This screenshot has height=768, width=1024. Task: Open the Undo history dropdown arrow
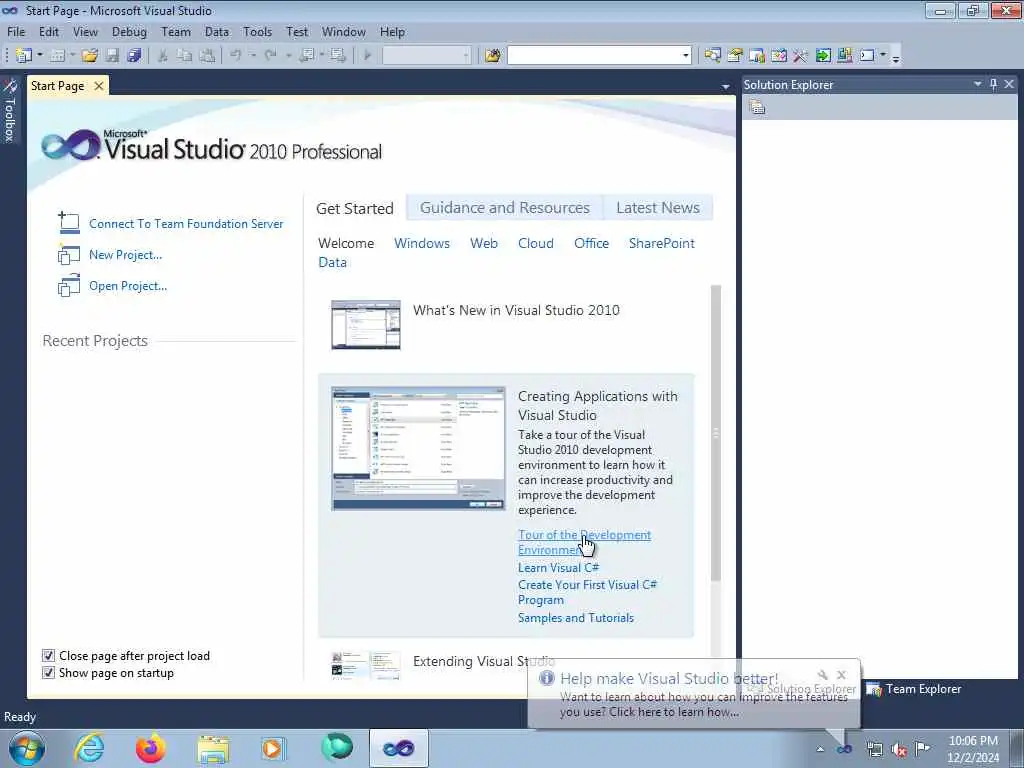click(253, 56)
